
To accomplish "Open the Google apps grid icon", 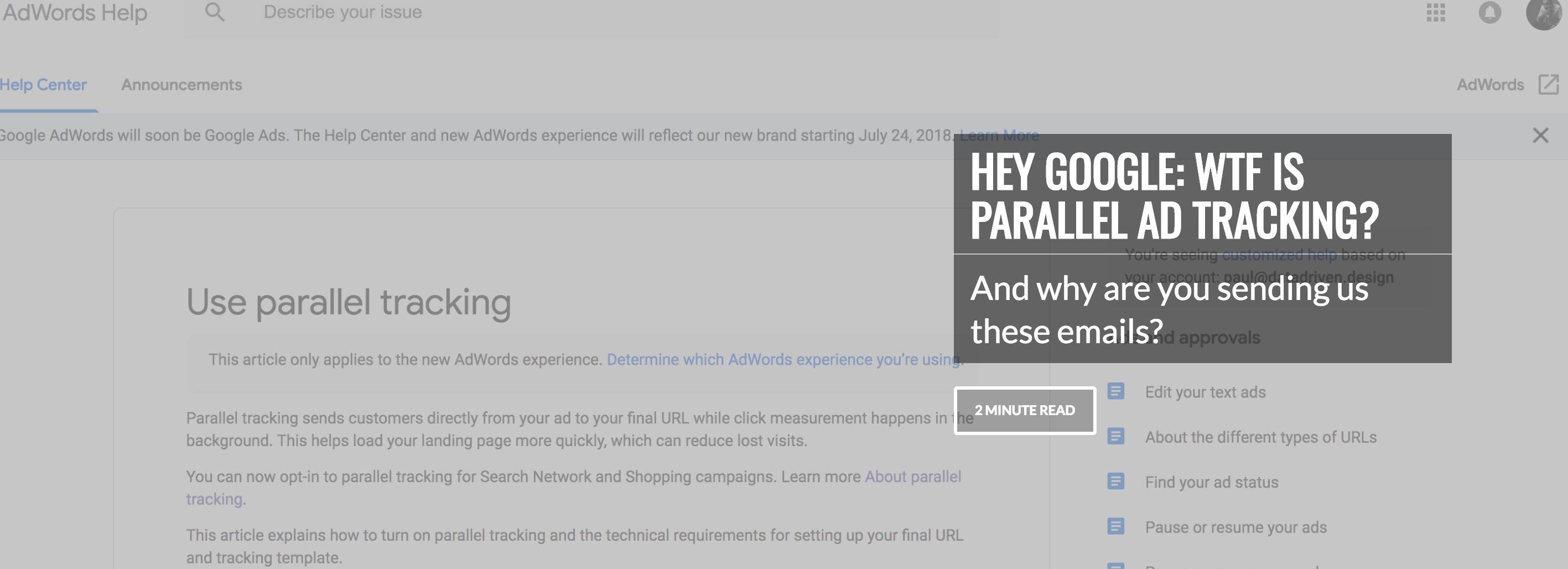I will pyautogui.click(x=1435, y=12).
